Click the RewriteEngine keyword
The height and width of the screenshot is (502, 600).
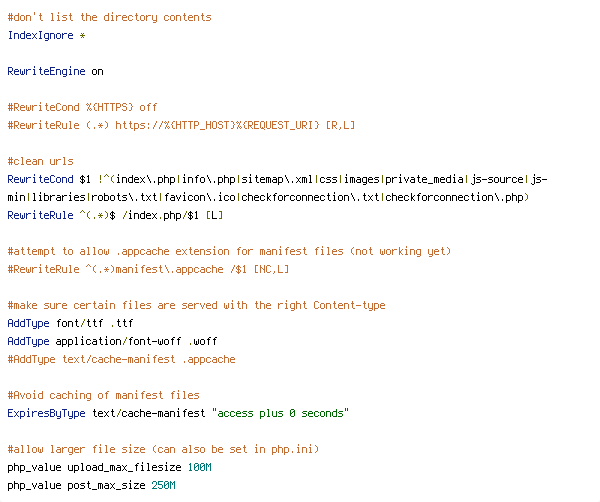46,71
